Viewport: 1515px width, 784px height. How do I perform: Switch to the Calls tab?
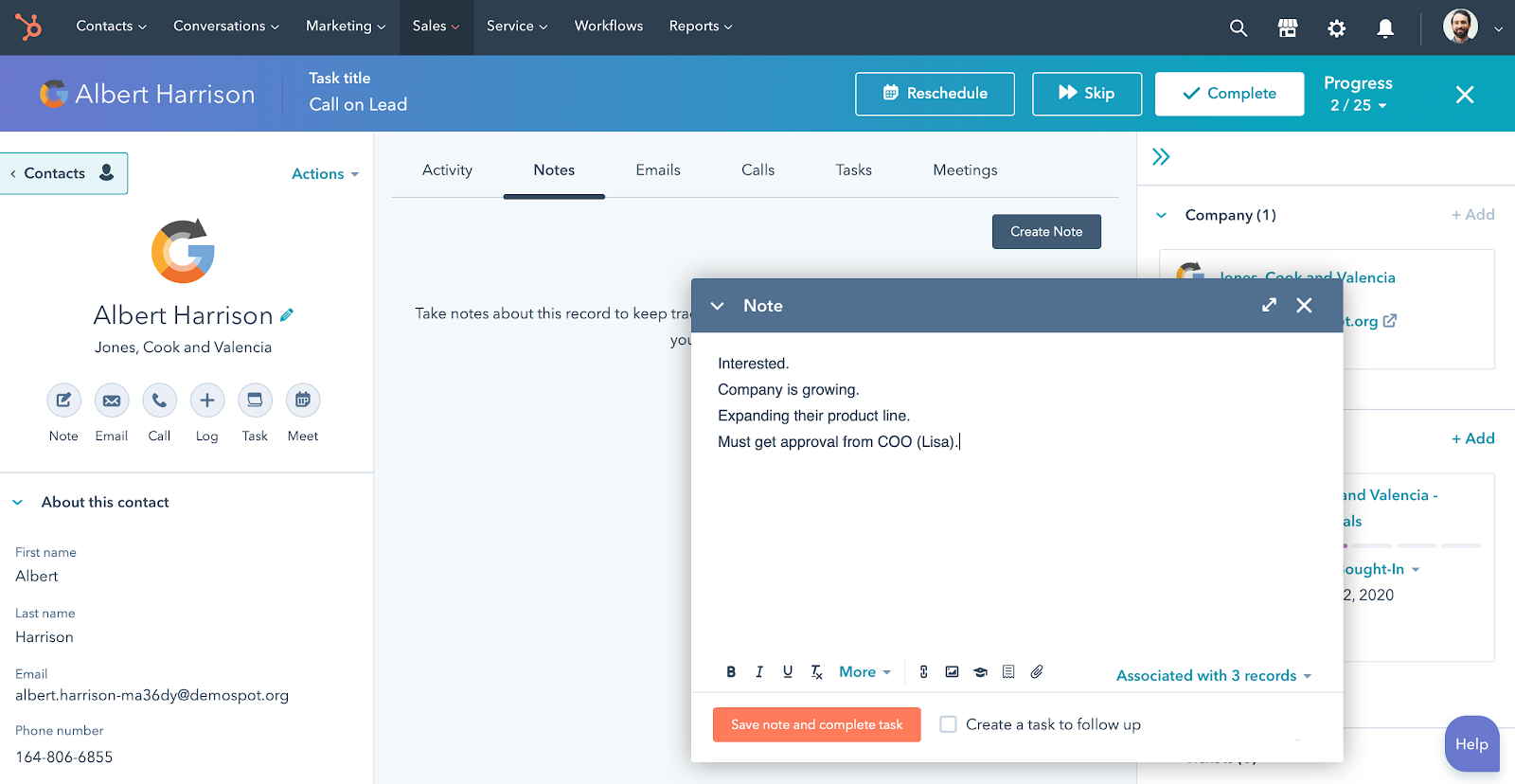pyautogui.click(x=758, y=170)
